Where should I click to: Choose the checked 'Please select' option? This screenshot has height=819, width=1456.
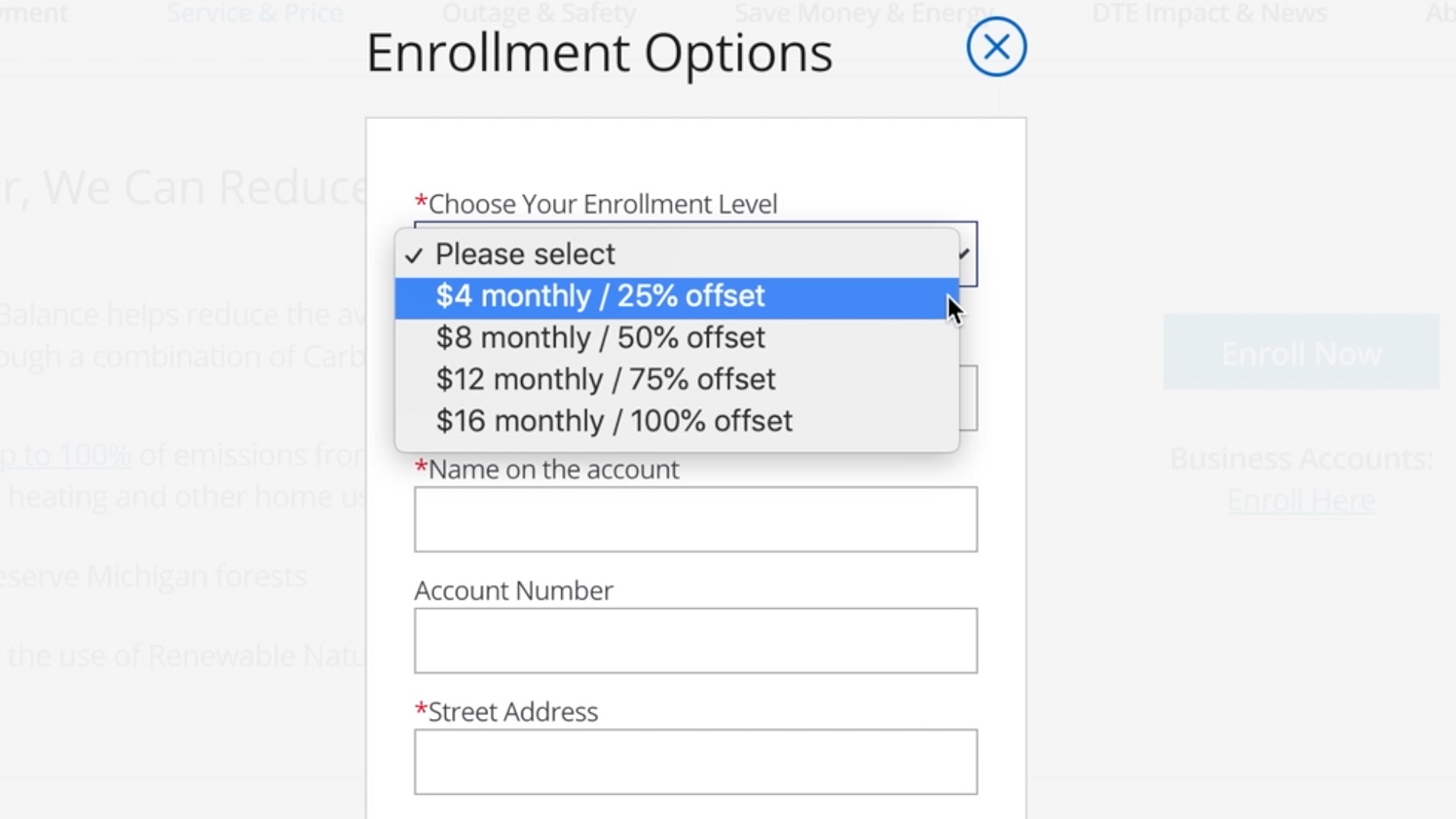click(x=525, y=255)
